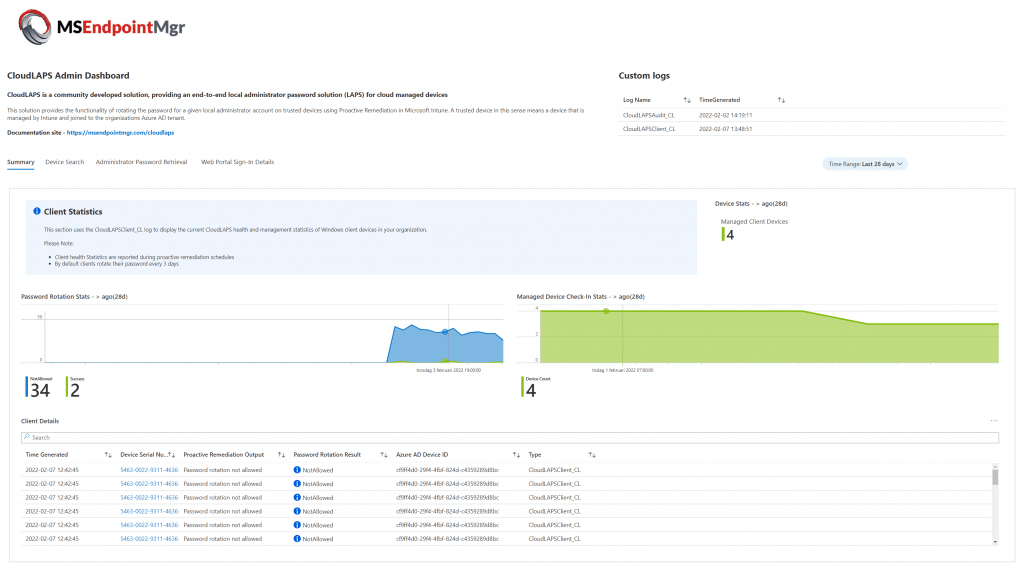Open serial number link in third client row
The height and width of the screenshot is (569, 1024).
pos(149,497)
